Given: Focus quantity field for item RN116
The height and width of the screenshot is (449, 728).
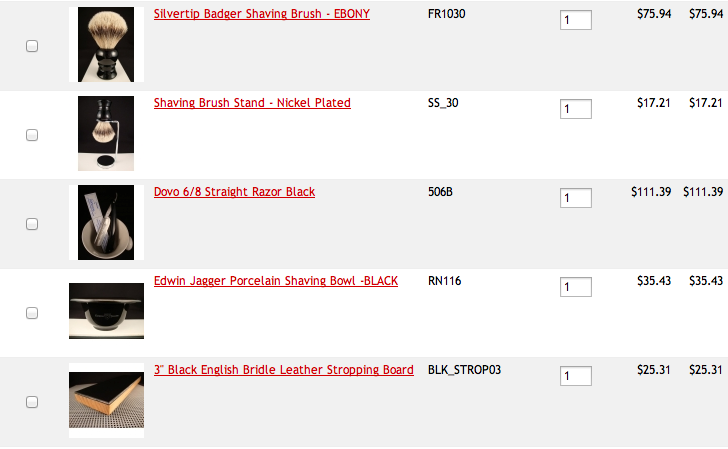Looking at the screenshot, I should click(576, 287).
